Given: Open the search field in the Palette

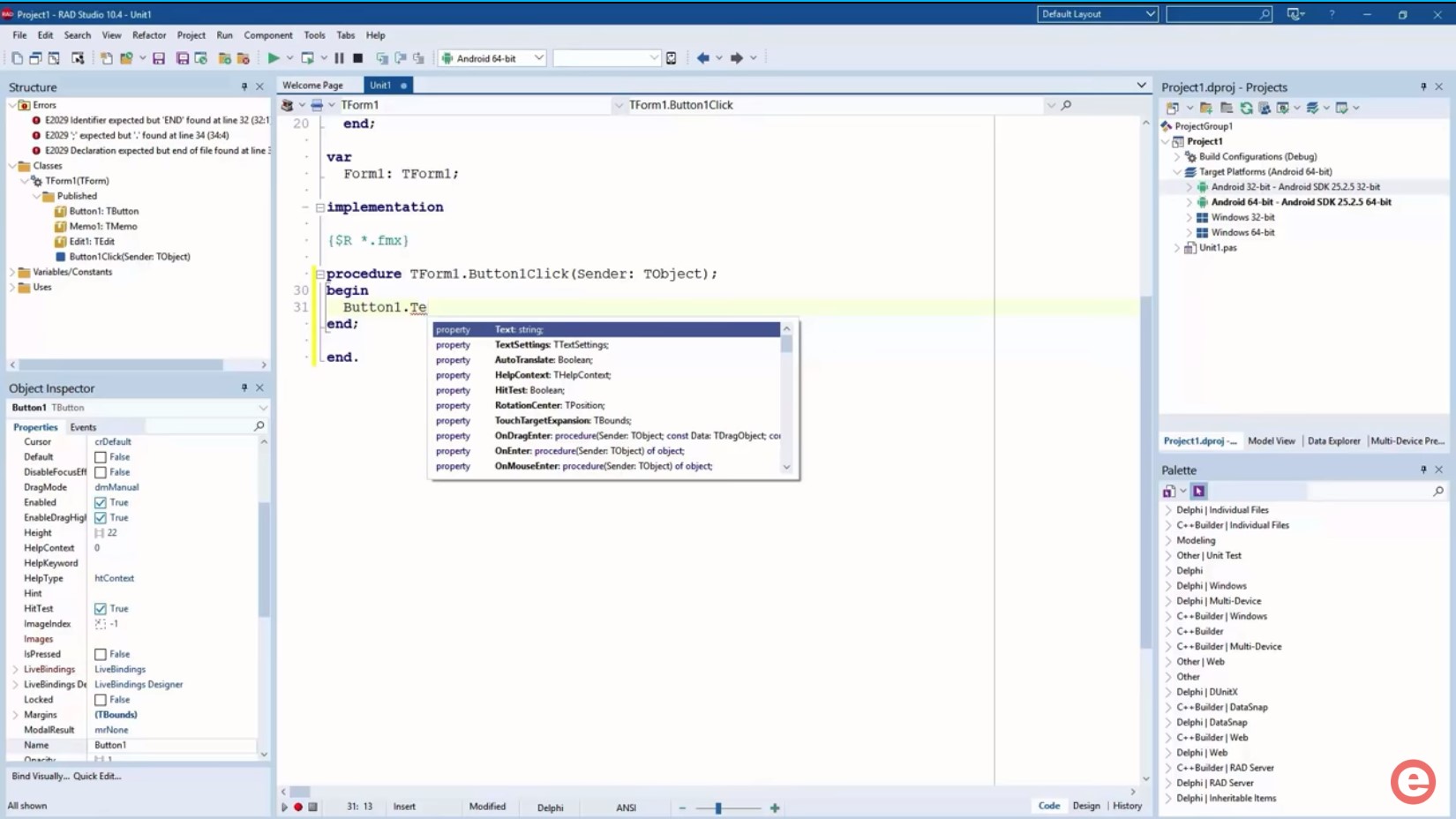Looking at the screenshot, I should [x=1439, y=490].
